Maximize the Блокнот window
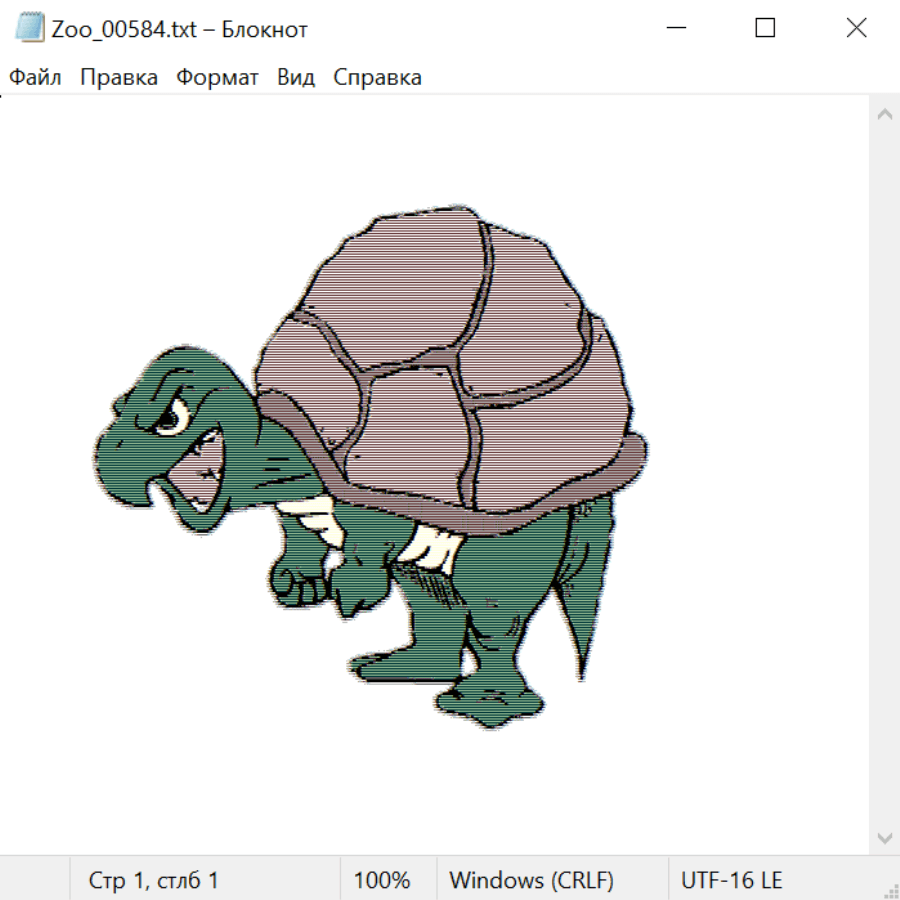This screenshot has width=900, height=900. pos(765,28)
